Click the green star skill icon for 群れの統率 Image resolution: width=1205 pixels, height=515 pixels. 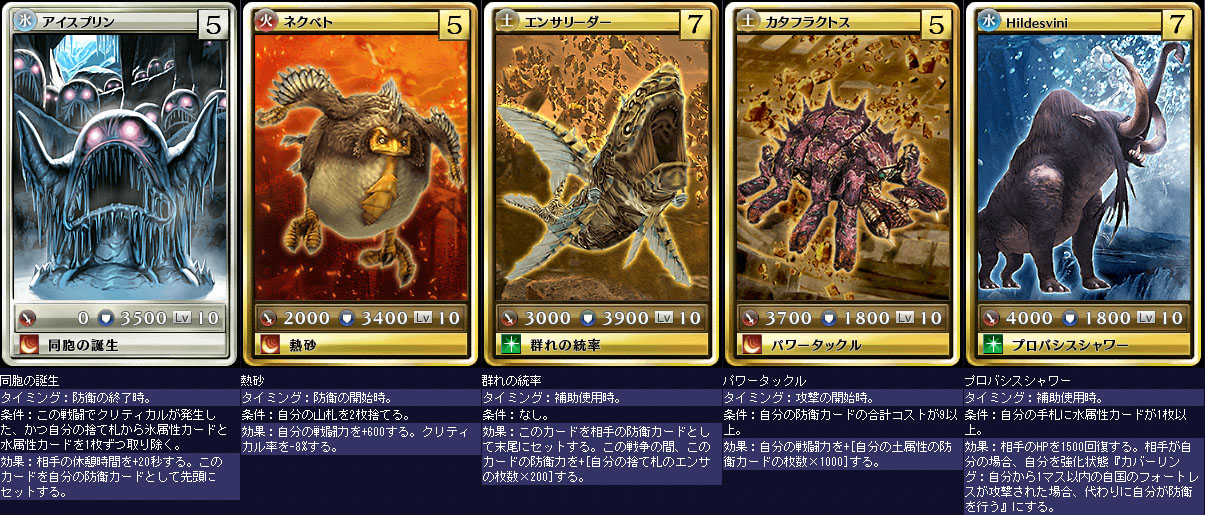(509, 345)
